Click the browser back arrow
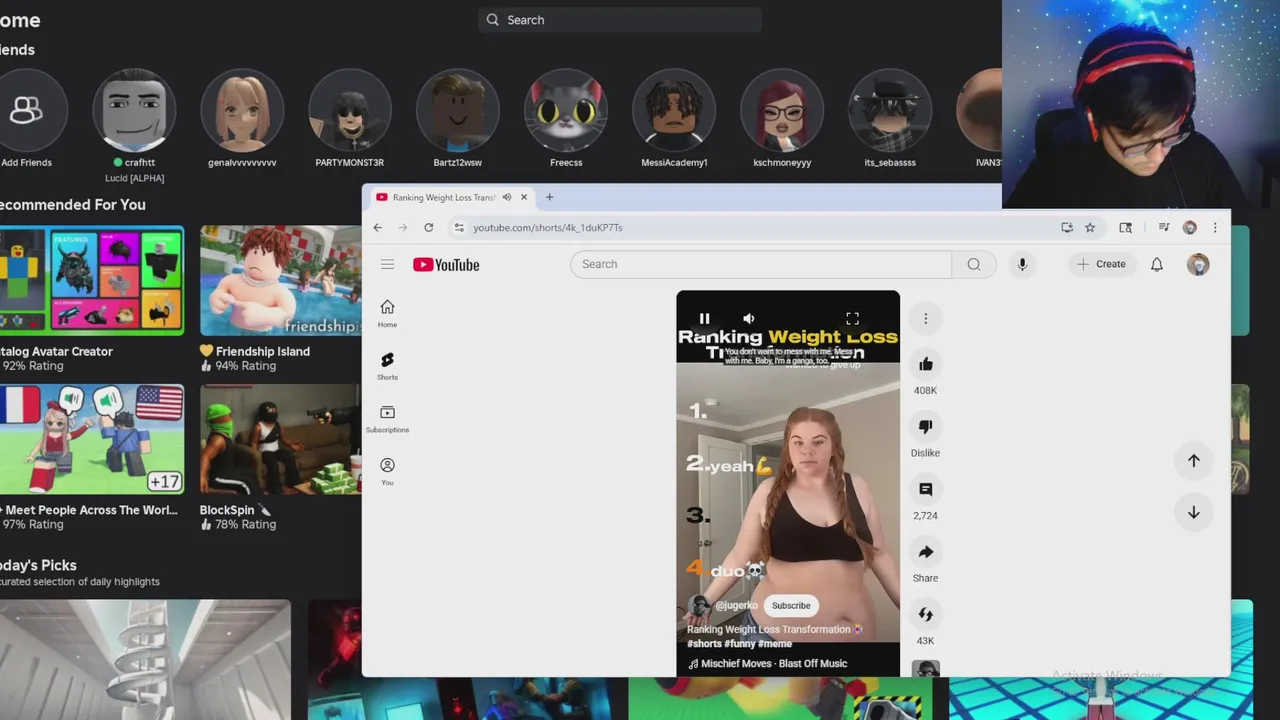The height and width of the screenshot is (720, 1280). 378,227
